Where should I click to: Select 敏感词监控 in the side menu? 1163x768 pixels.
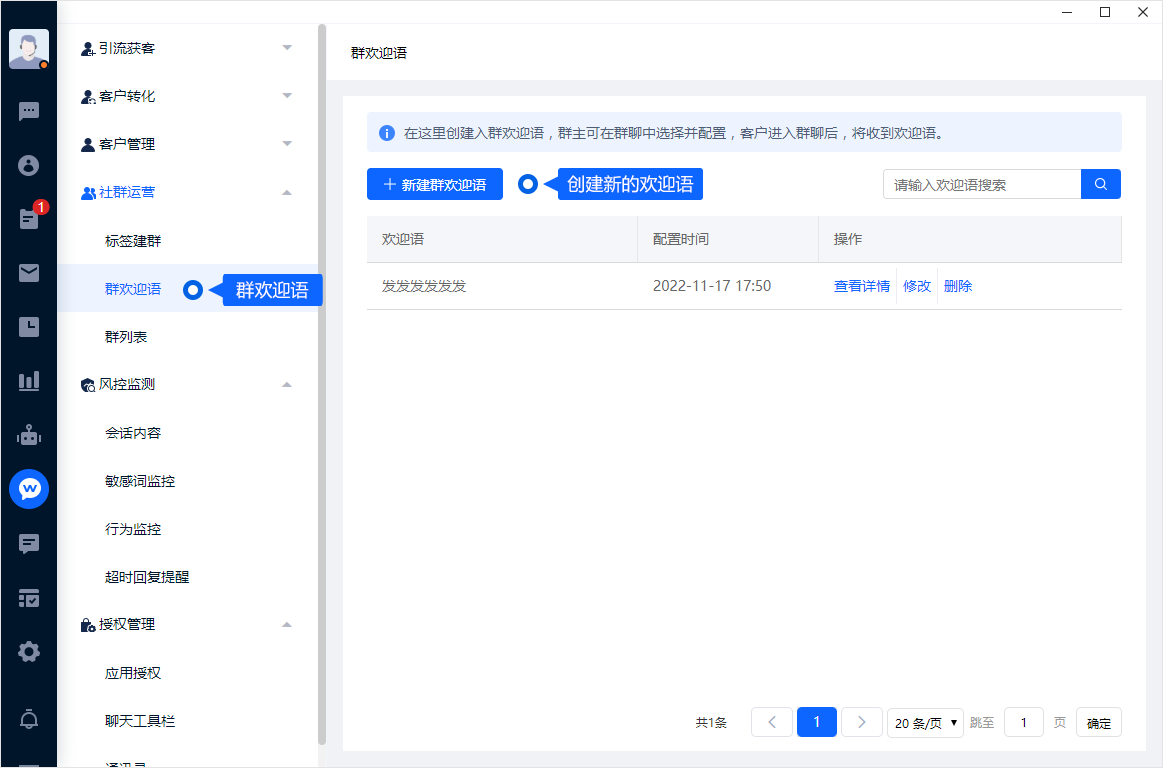pos(140,481)
